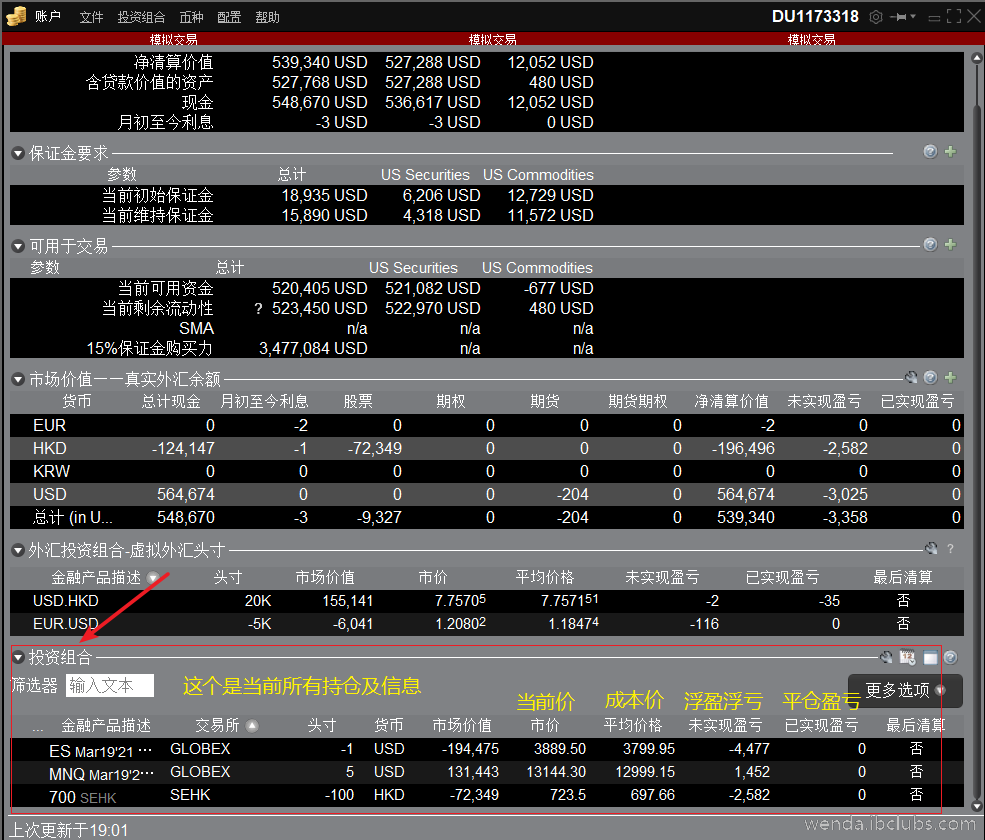Open the gear settings icon beside DU1173318
Image resolution: width=985 pixels, height=840 pixels.
click(876, 17)
